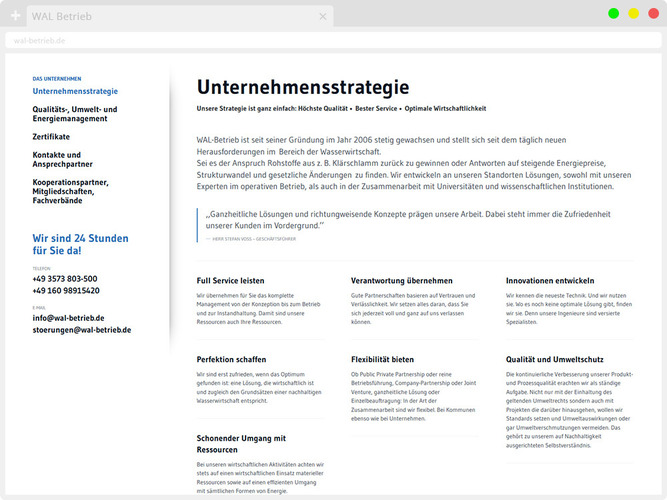
Task: Click the Innovationen entwickeln heading
Action: (550, 281)
